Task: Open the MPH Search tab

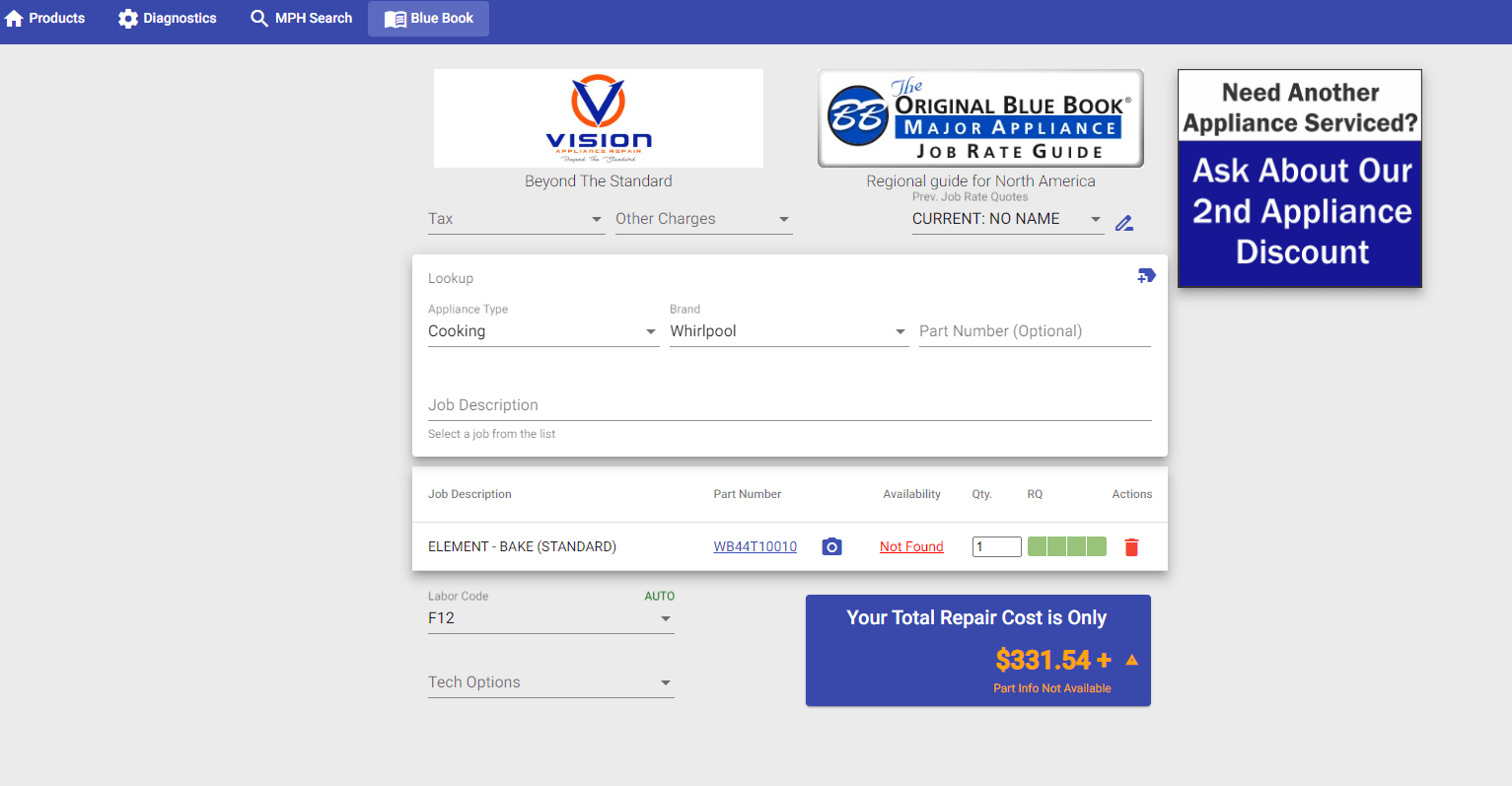Action: (302, 19)
